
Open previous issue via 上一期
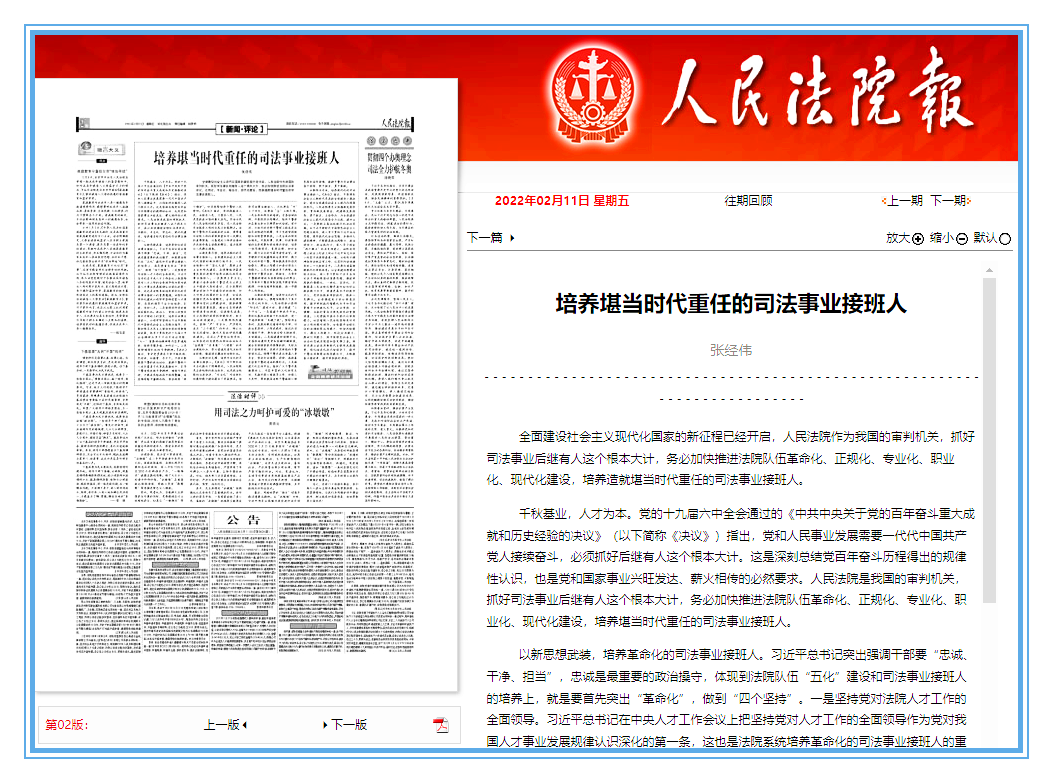[903, 201]
